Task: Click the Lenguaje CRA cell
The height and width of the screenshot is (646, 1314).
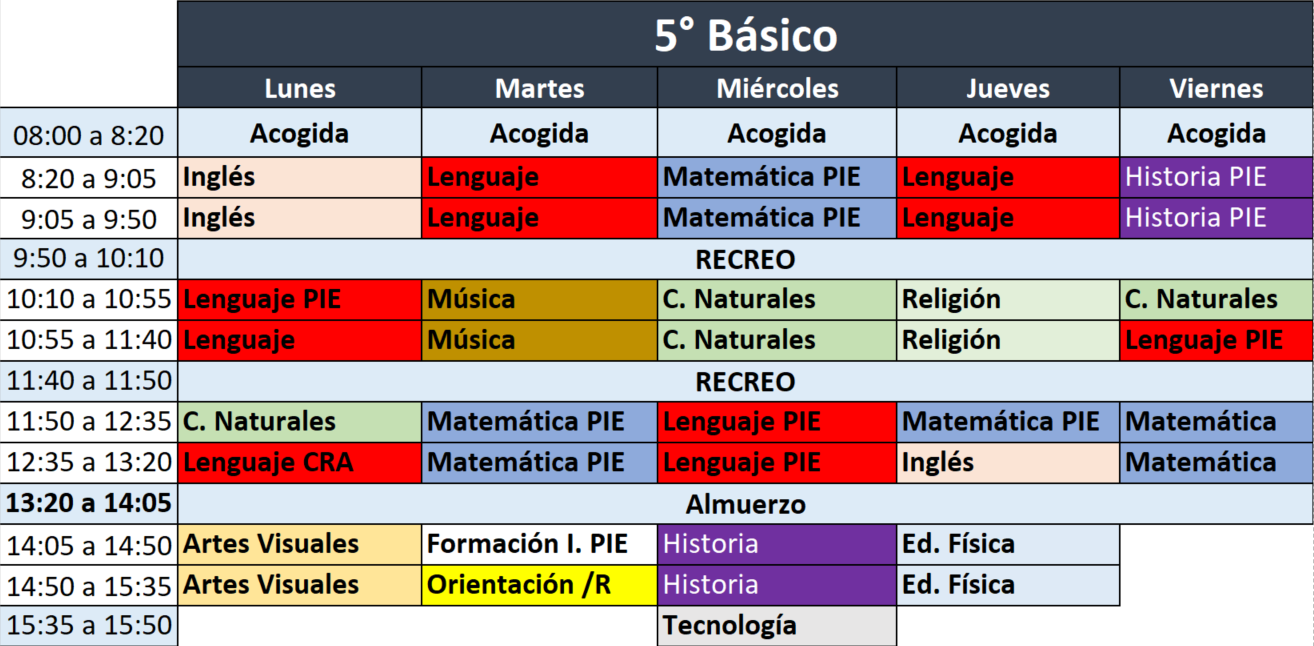Action: pyautogui.click(x=300, y=463)
